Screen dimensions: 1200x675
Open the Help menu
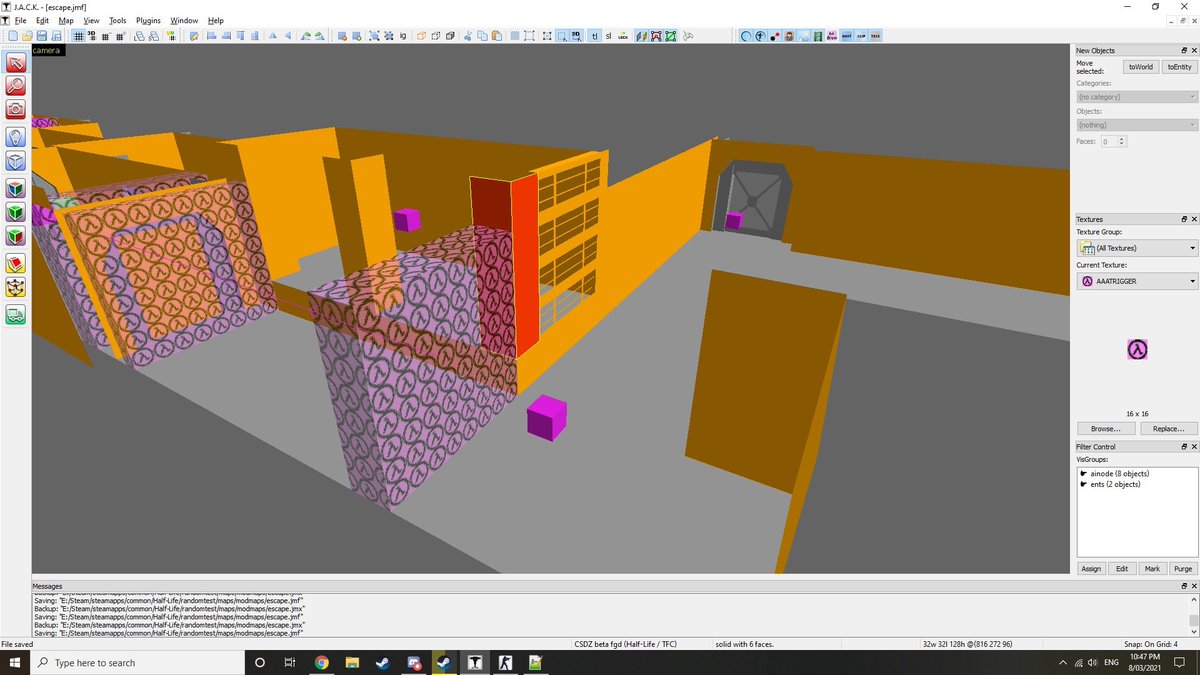pyautogui.click(x=215, y=20)
